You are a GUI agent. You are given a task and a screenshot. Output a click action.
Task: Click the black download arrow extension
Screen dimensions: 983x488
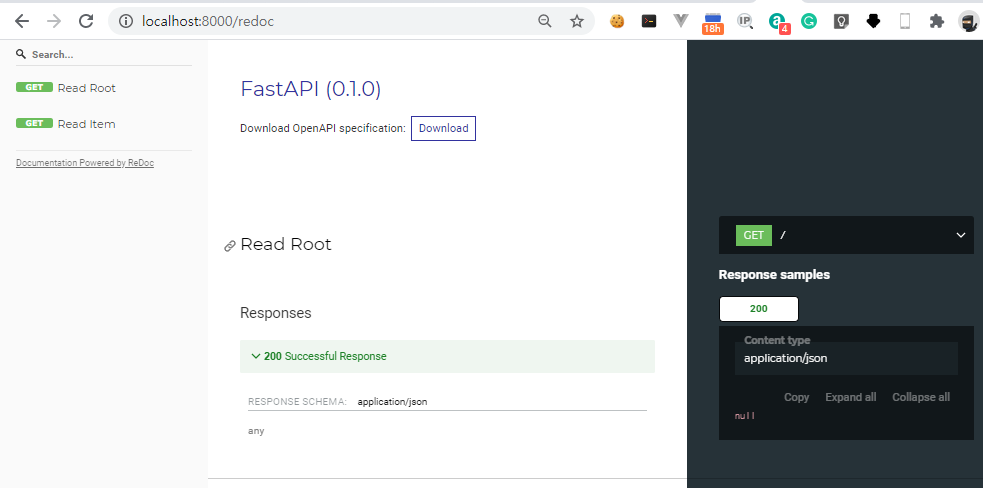pos(873,21)
